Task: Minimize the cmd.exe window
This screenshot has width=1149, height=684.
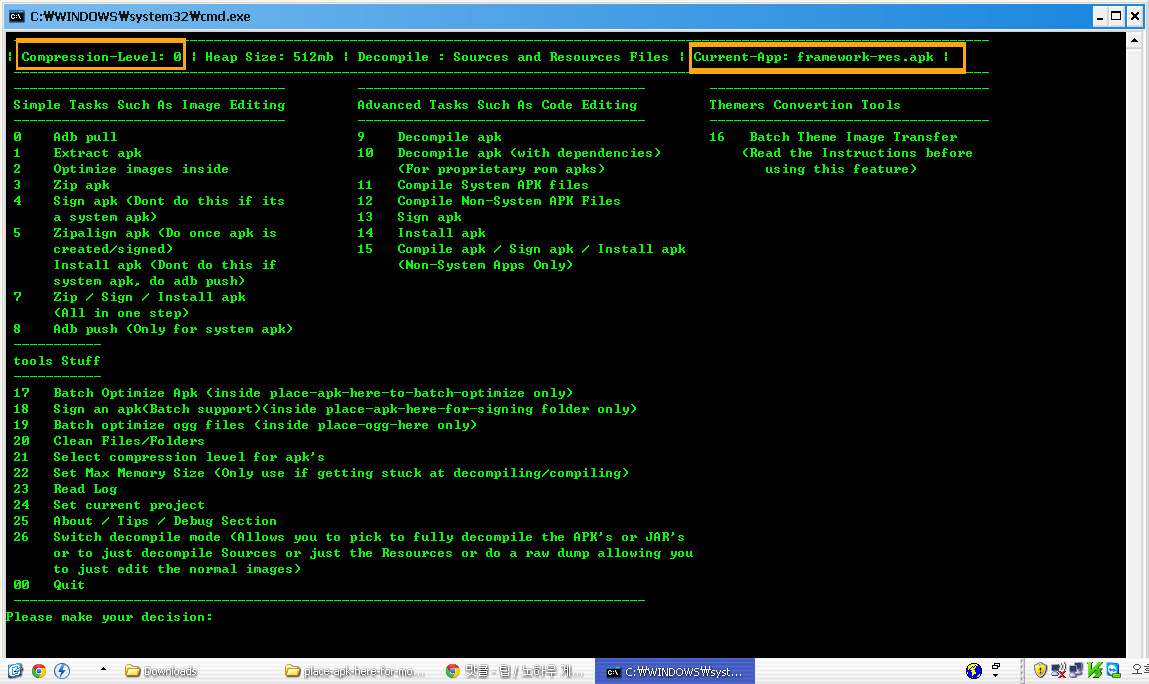Action: click(x=1098, y=16)
